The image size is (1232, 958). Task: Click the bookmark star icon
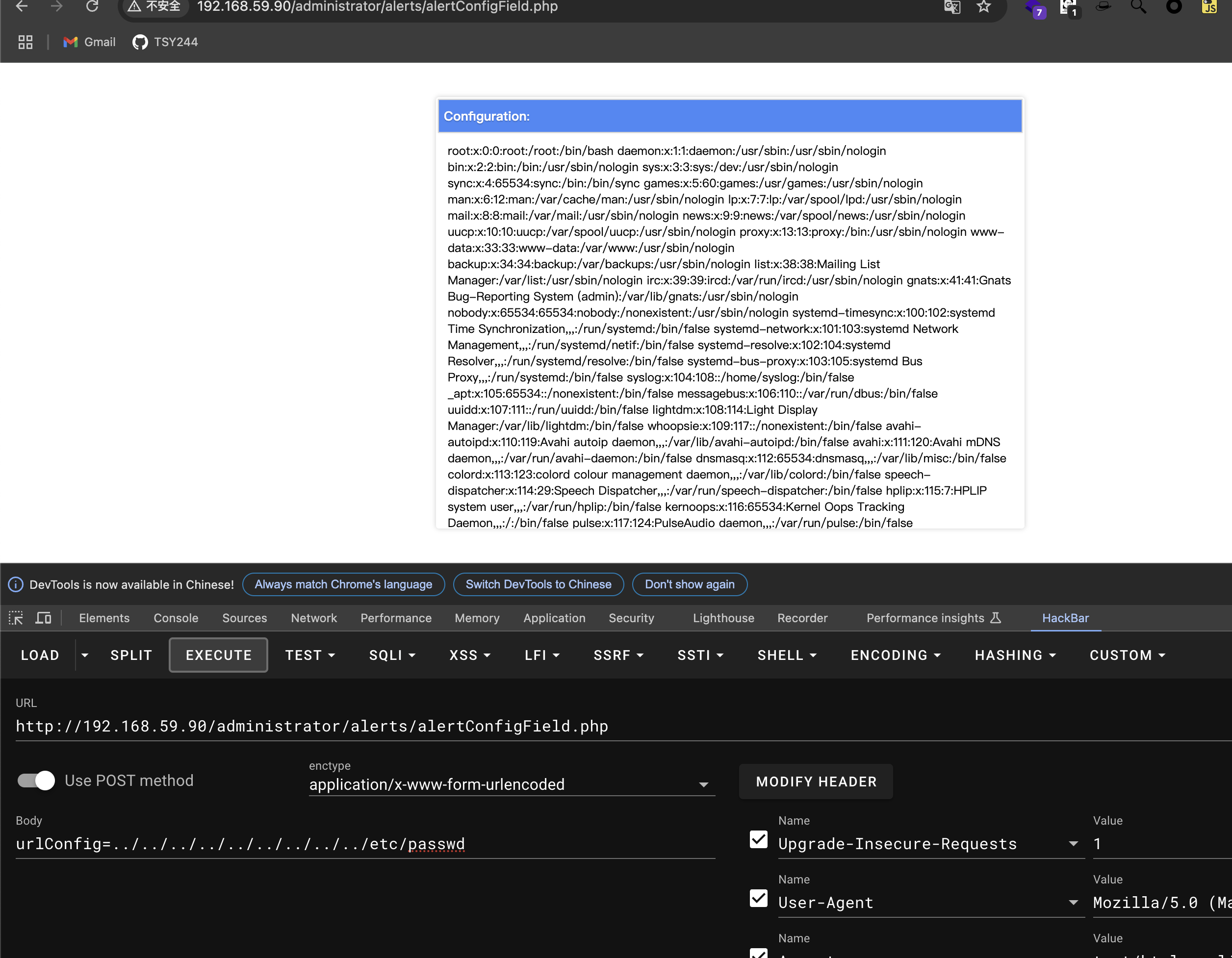pyautogui.click(x=983, y=7)
